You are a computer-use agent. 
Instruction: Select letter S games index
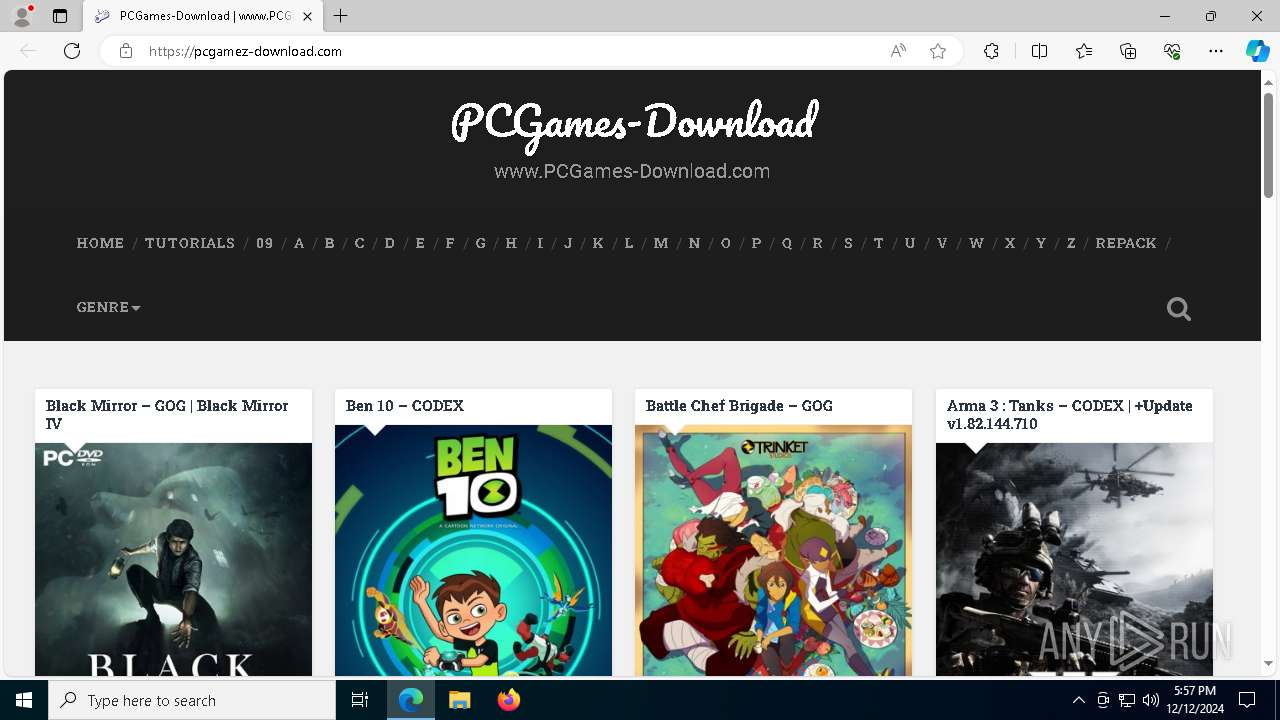coord(848,243)
